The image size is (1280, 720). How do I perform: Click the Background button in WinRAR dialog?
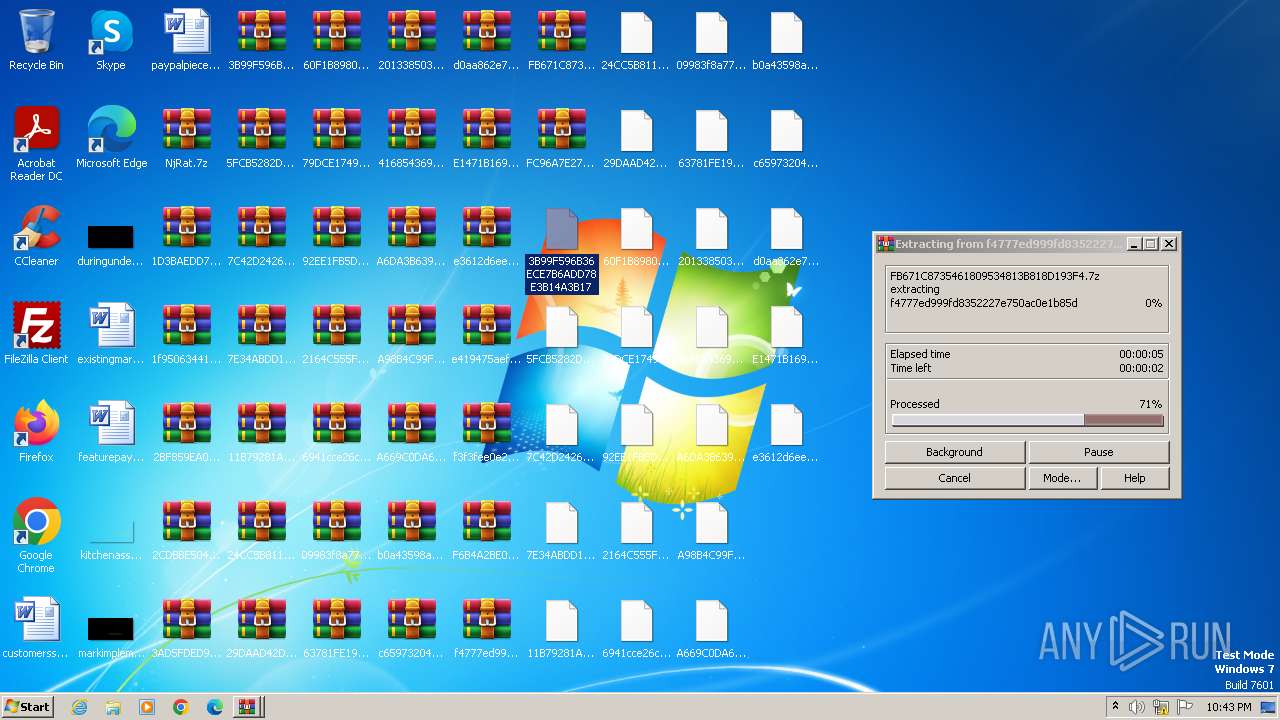(x=954, y=452)
